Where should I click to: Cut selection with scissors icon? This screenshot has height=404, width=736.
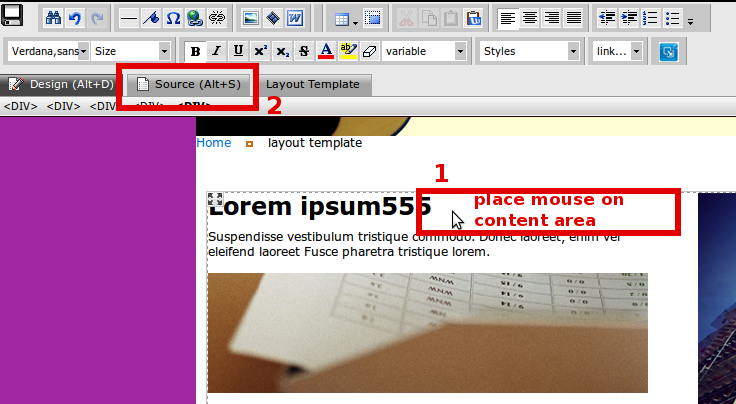tap(406, 18)
